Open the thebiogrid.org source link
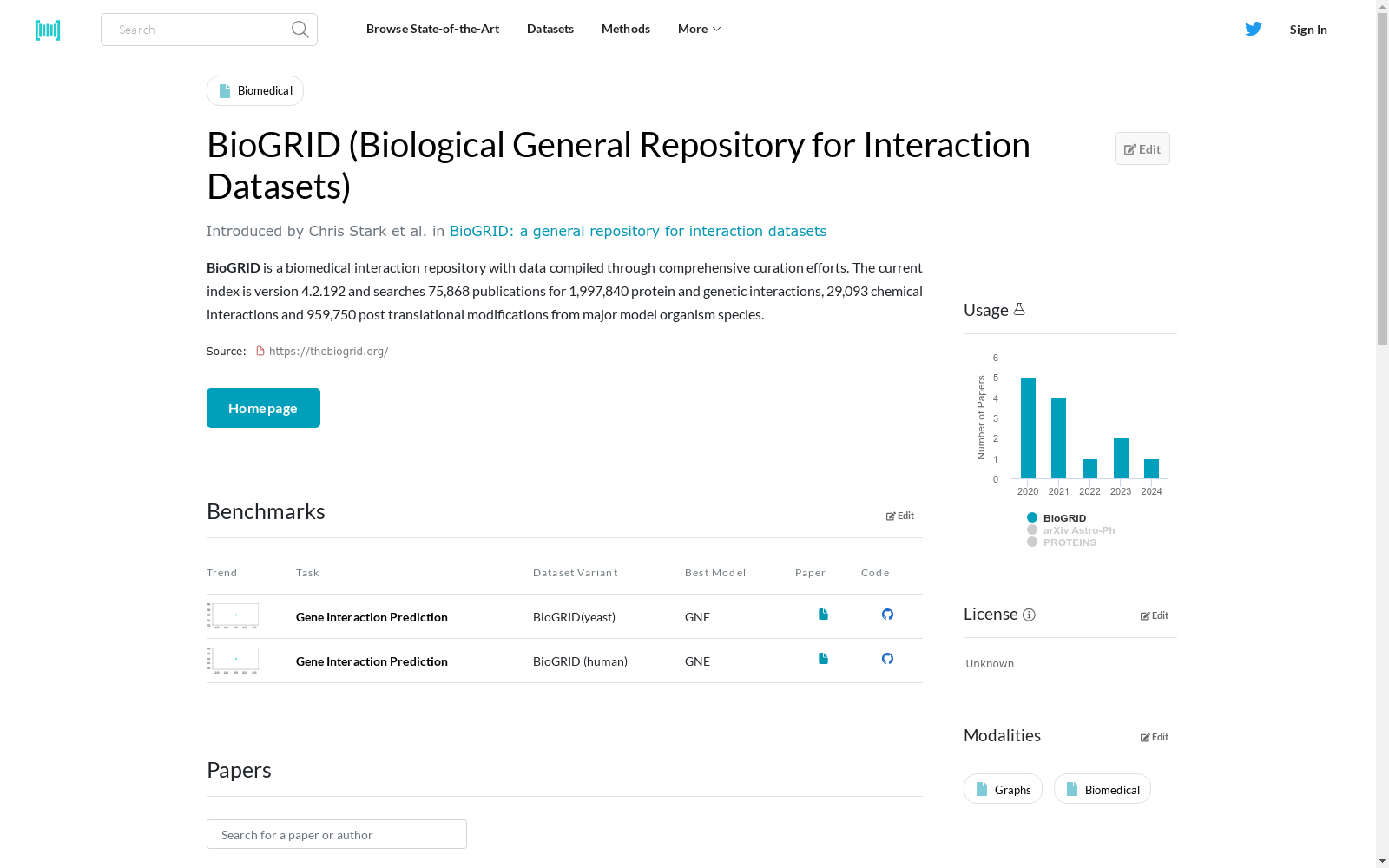This screenshot has width=1389, height=868. [328, 352]
